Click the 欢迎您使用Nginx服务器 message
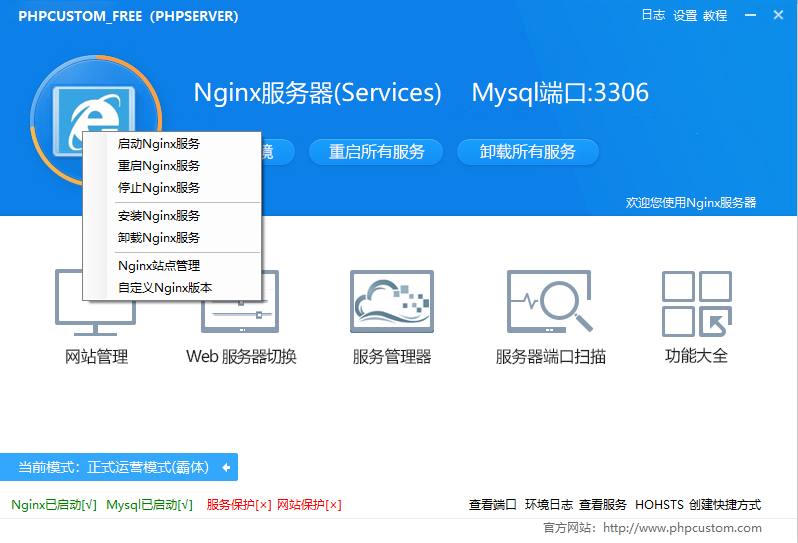 click(691, 203)
